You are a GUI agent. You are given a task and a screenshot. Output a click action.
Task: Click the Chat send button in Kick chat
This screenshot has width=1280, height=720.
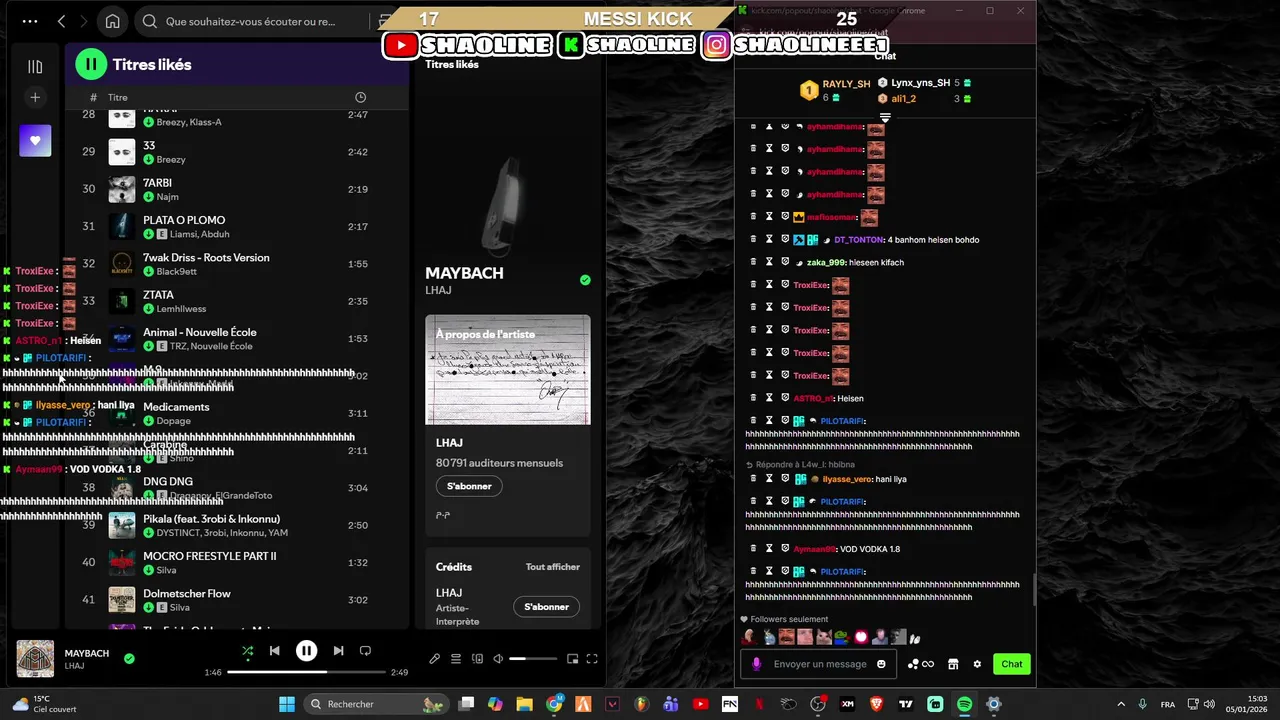[1012, 664]
